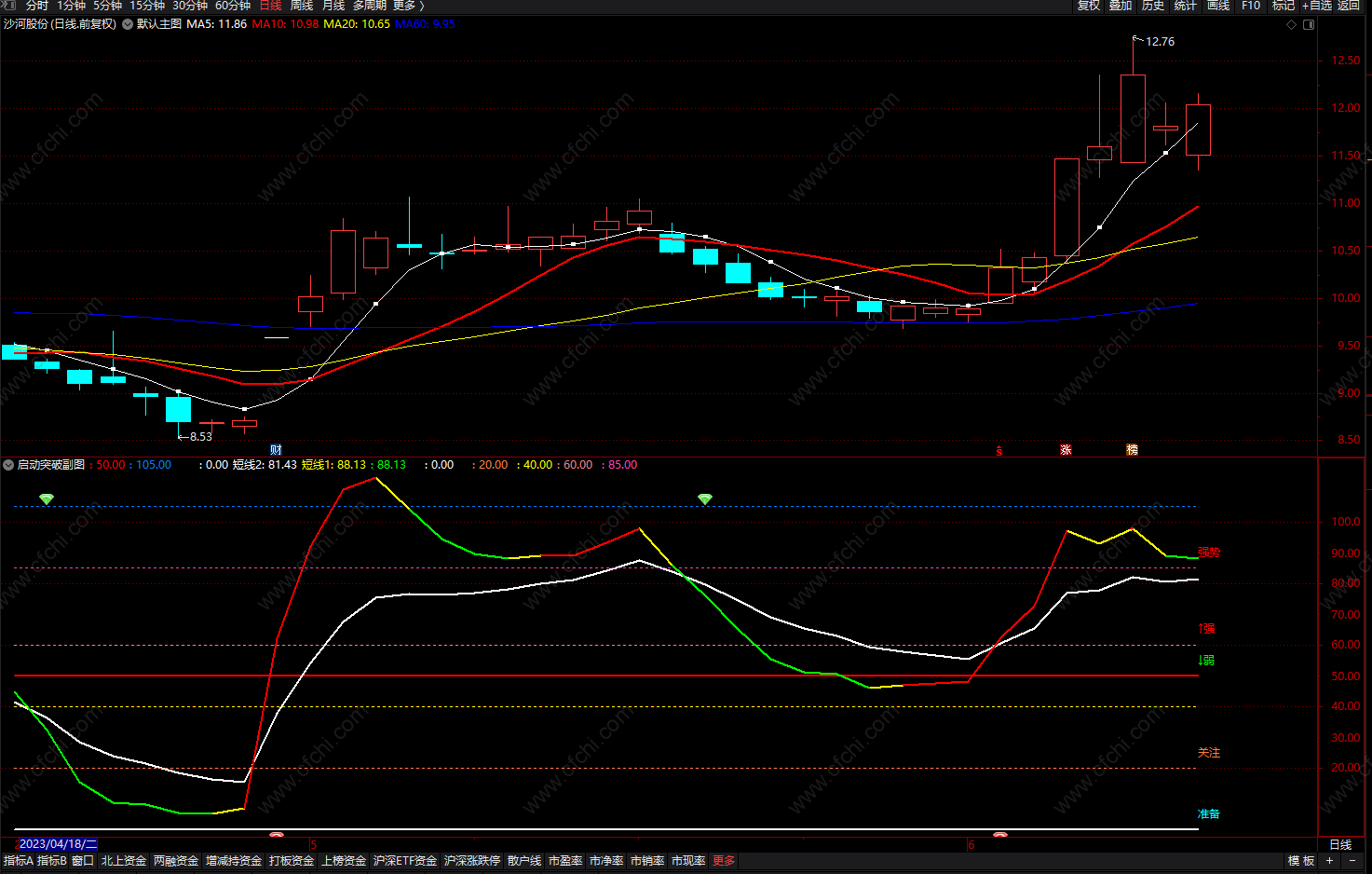Click the 模板 template button
Viewport: 1372px width, 874px height.
1301,861
